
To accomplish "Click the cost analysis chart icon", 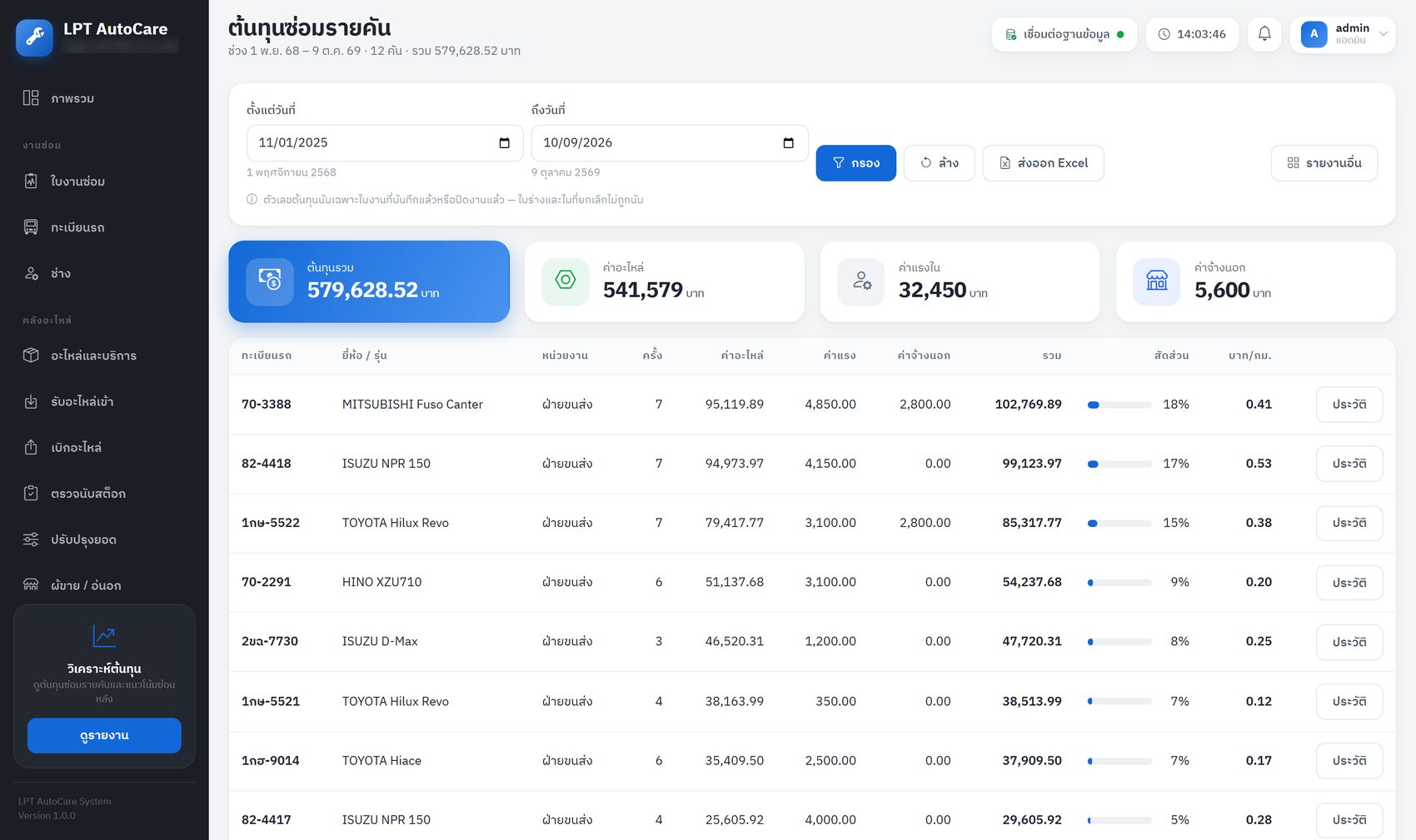I will point(104,636).
